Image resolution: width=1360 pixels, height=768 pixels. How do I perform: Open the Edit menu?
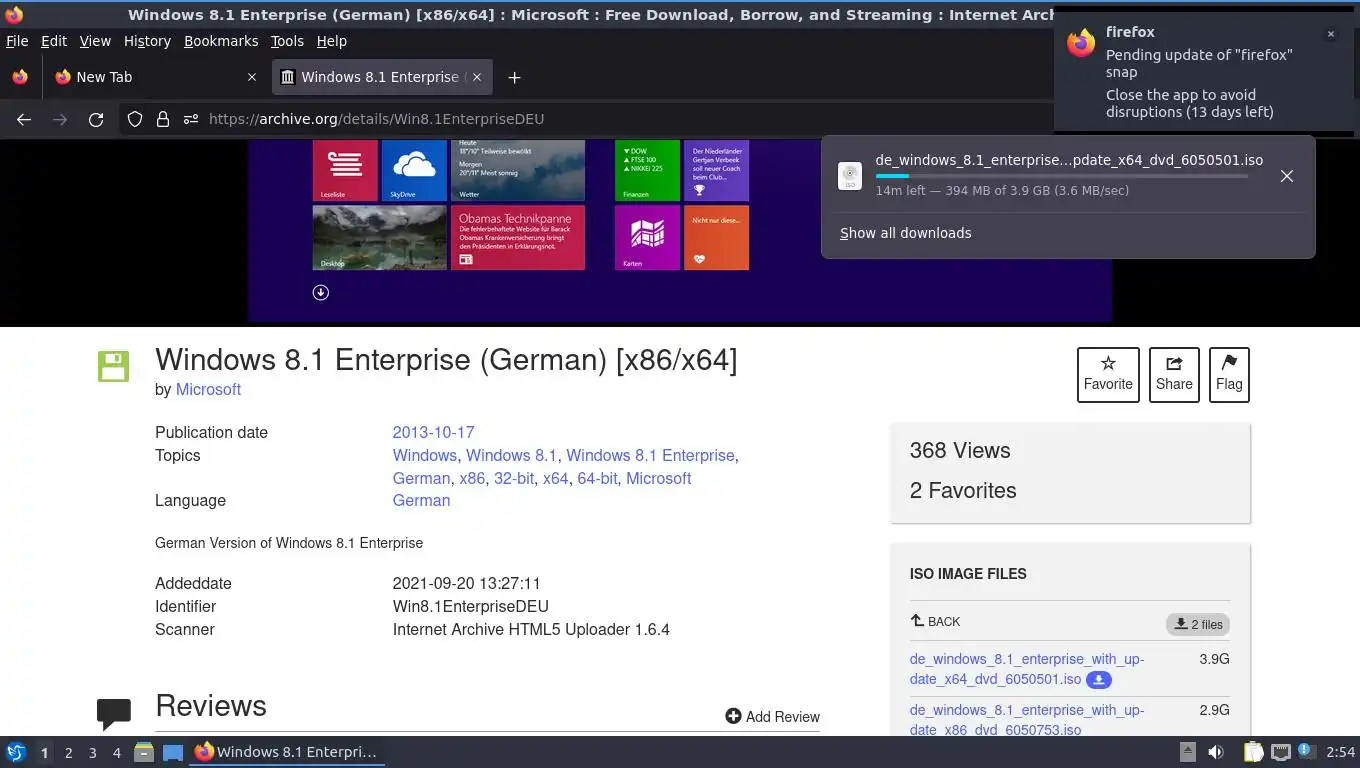[x=54, y=41]
